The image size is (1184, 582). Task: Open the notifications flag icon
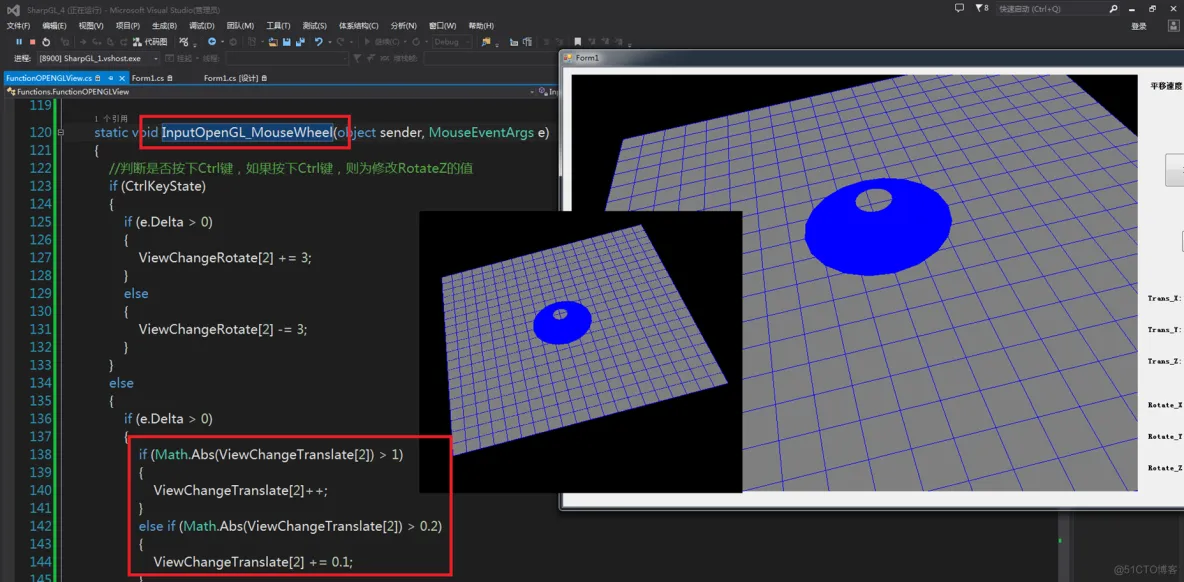[x=978, y=8]
